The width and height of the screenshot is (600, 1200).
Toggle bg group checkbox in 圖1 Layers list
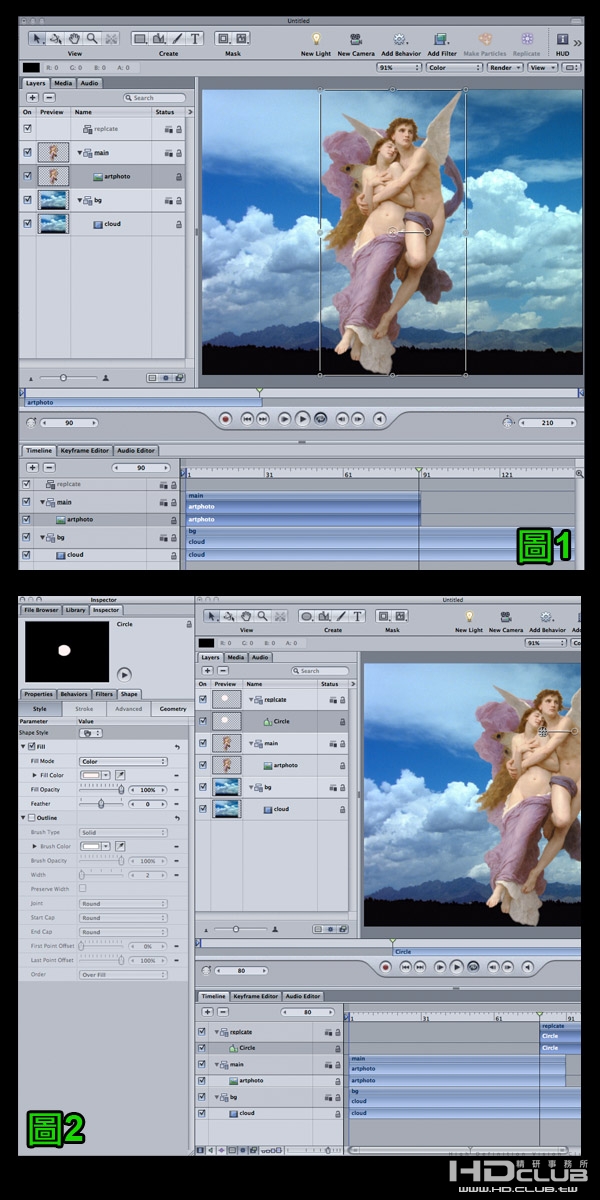point(28,200)
